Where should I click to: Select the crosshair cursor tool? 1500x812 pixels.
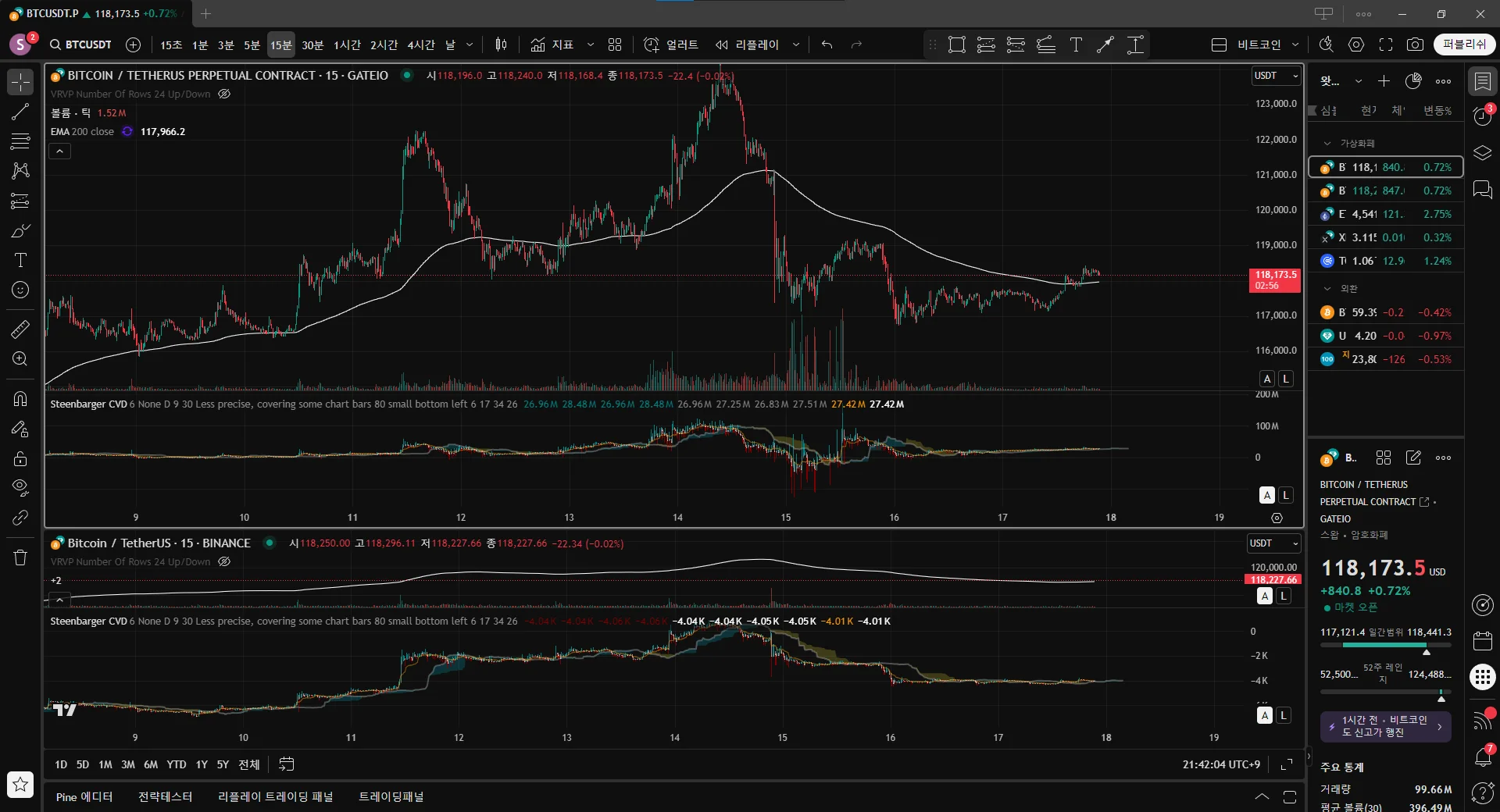20,82
